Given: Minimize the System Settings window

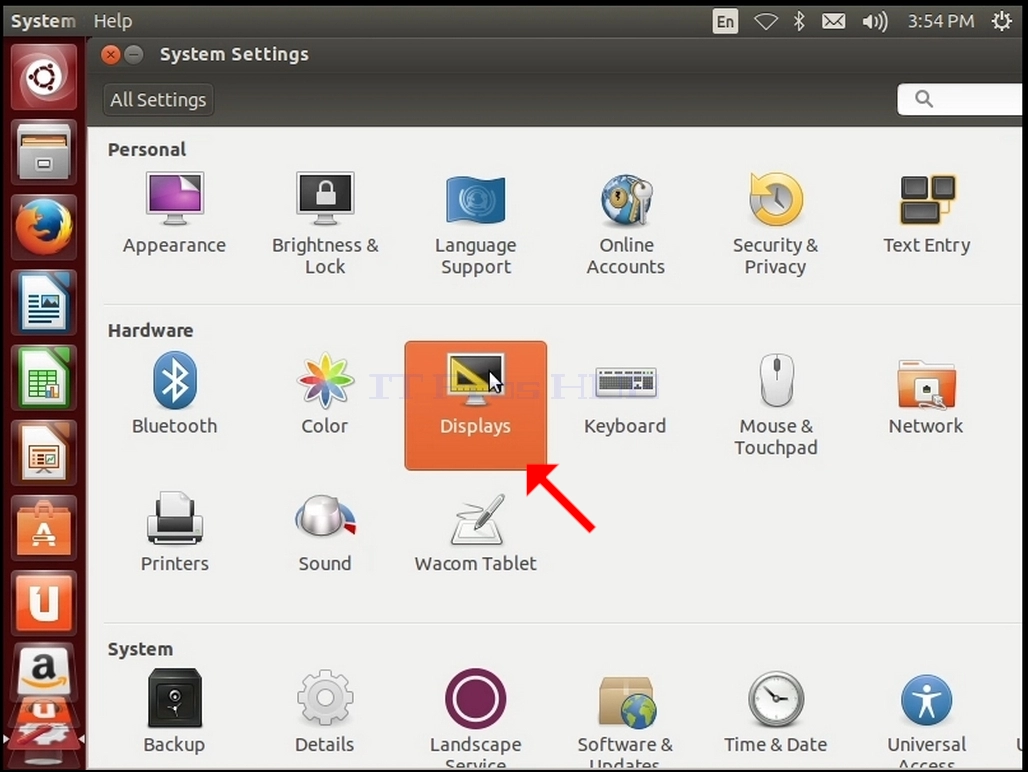Looking at the screenshot, I should (134, 55).
